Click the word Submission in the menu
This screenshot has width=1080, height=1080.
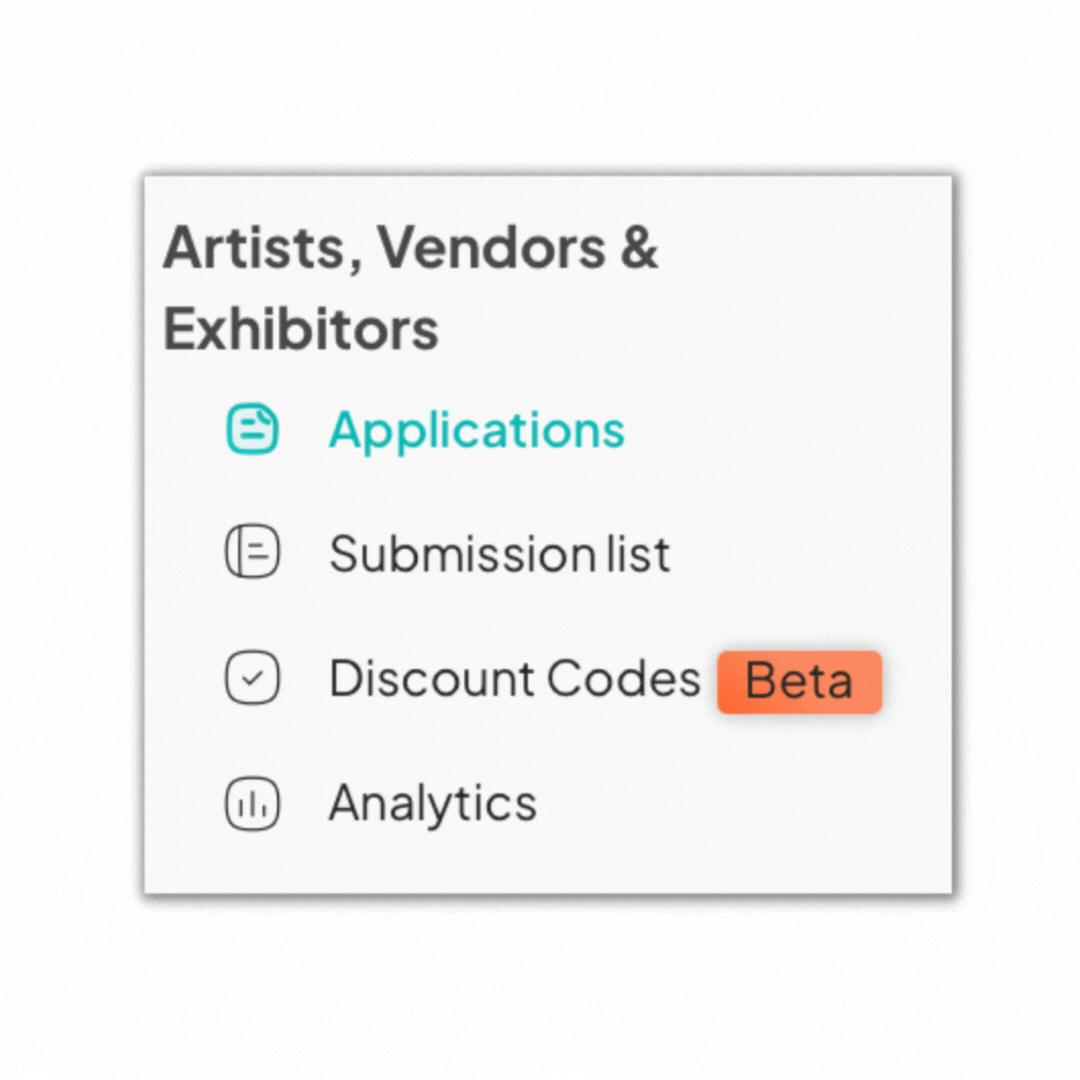pyautogui.click(x=463, y=554)
